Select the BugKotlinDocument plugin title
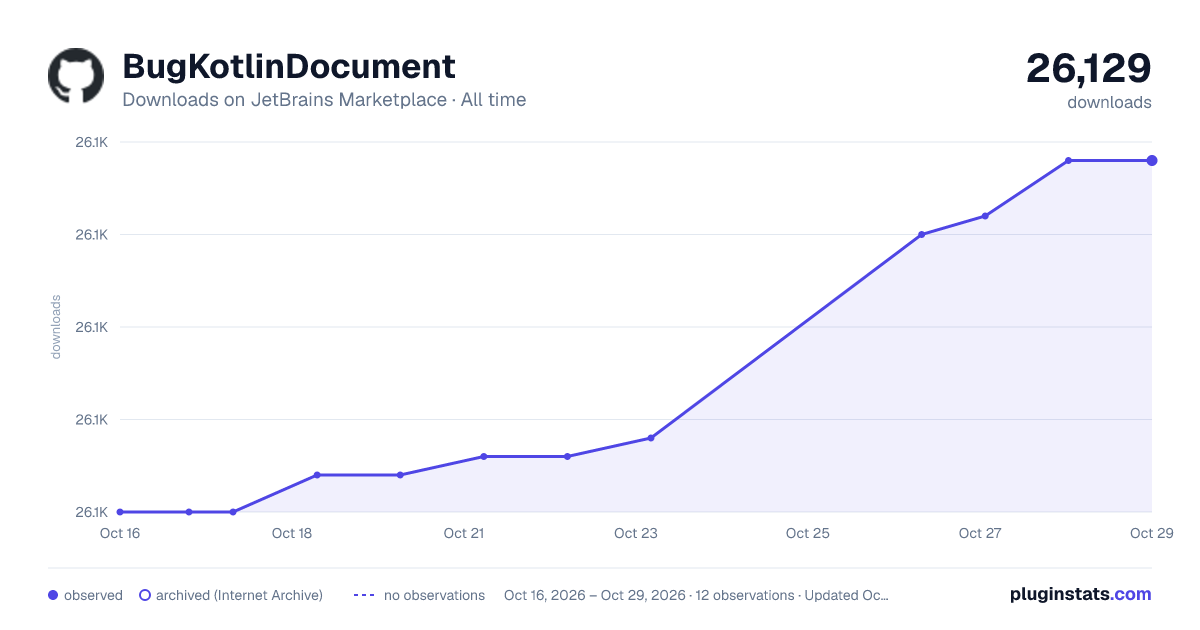 (x=289, y=66)
